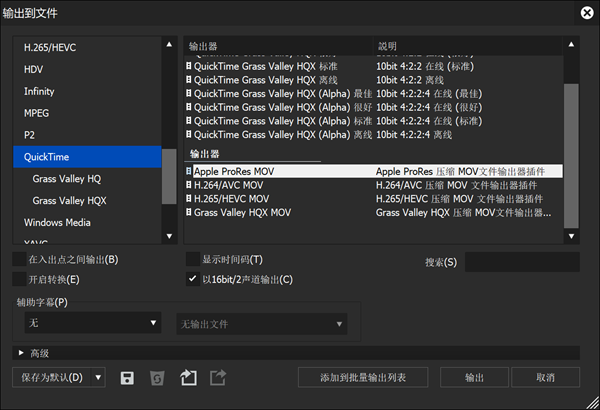Click 添加到批量输出列表 button
Viewport: 600px width, 410px height.
363,377
